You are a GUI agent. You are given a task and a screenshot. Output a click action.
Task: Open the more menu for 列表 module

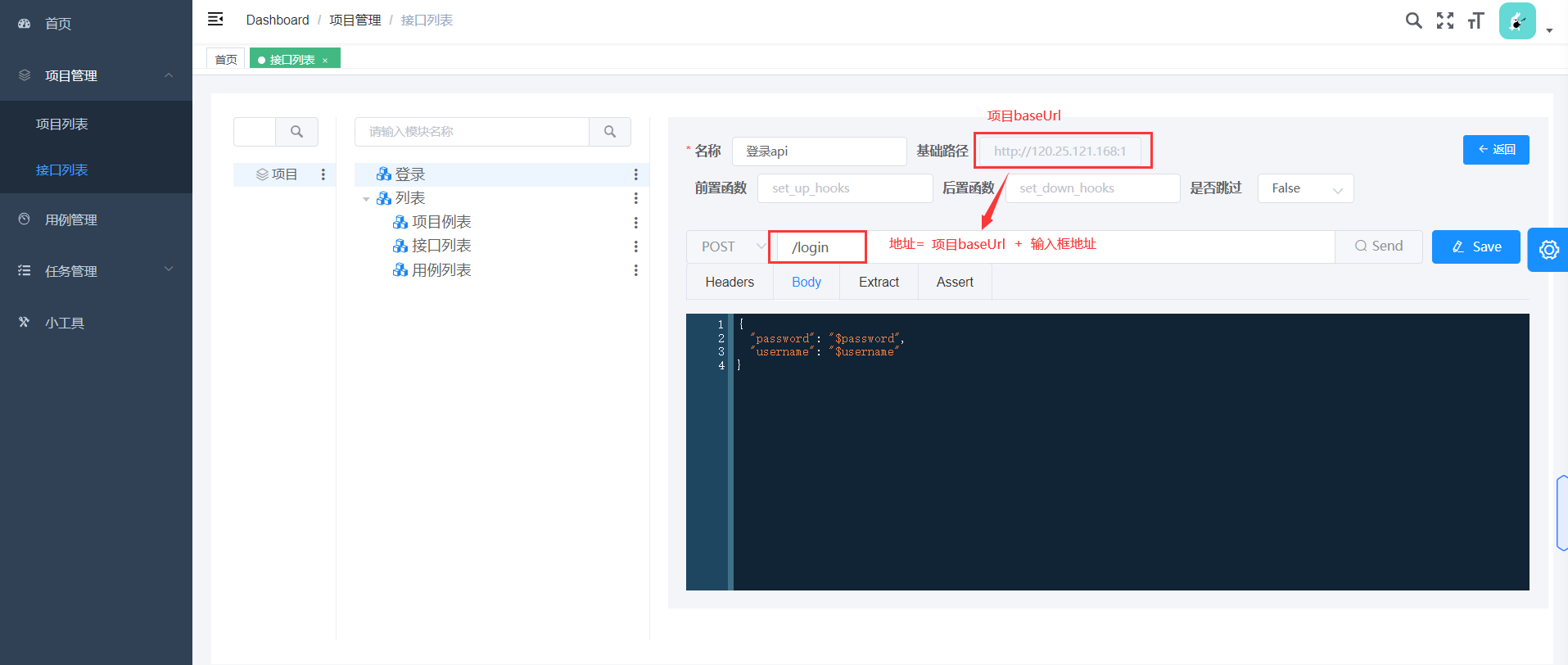tap(635, 198)
